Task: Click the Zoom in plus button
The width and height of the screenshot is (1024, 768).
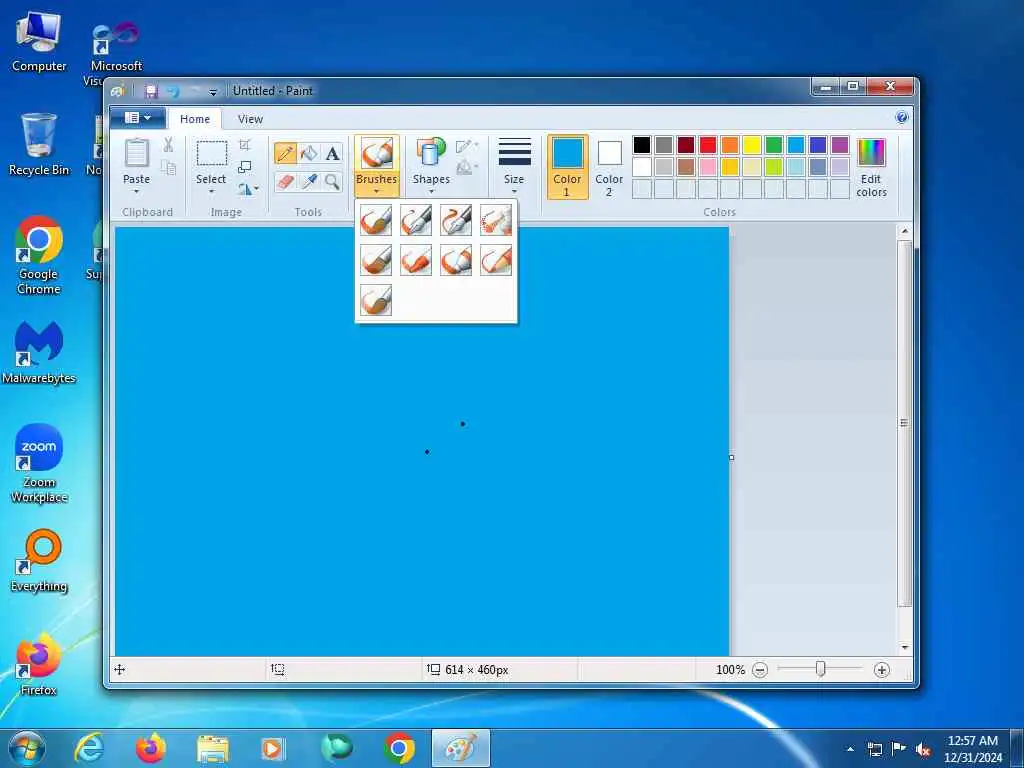Action: (882, 670)
